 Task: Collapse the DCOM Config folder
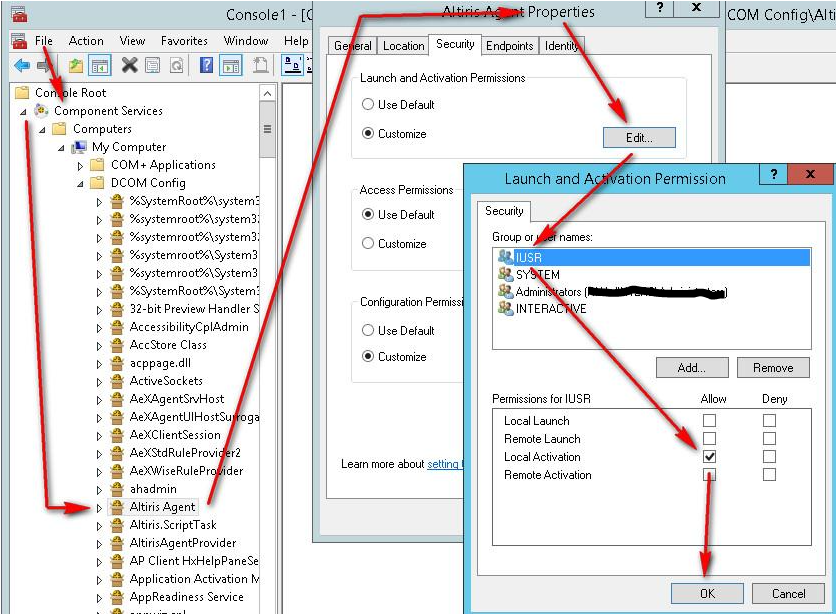(x=80, y=183)
